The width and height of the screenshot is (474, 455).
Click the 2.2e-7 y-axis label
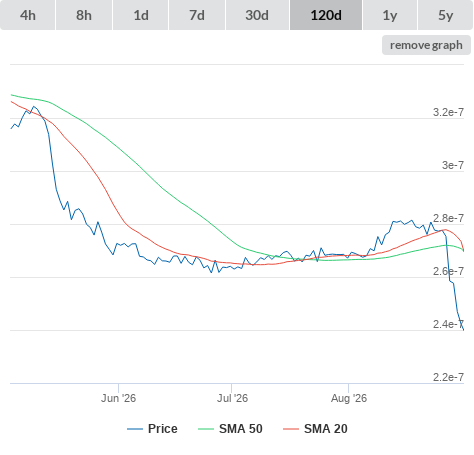[x=448, y=377]
